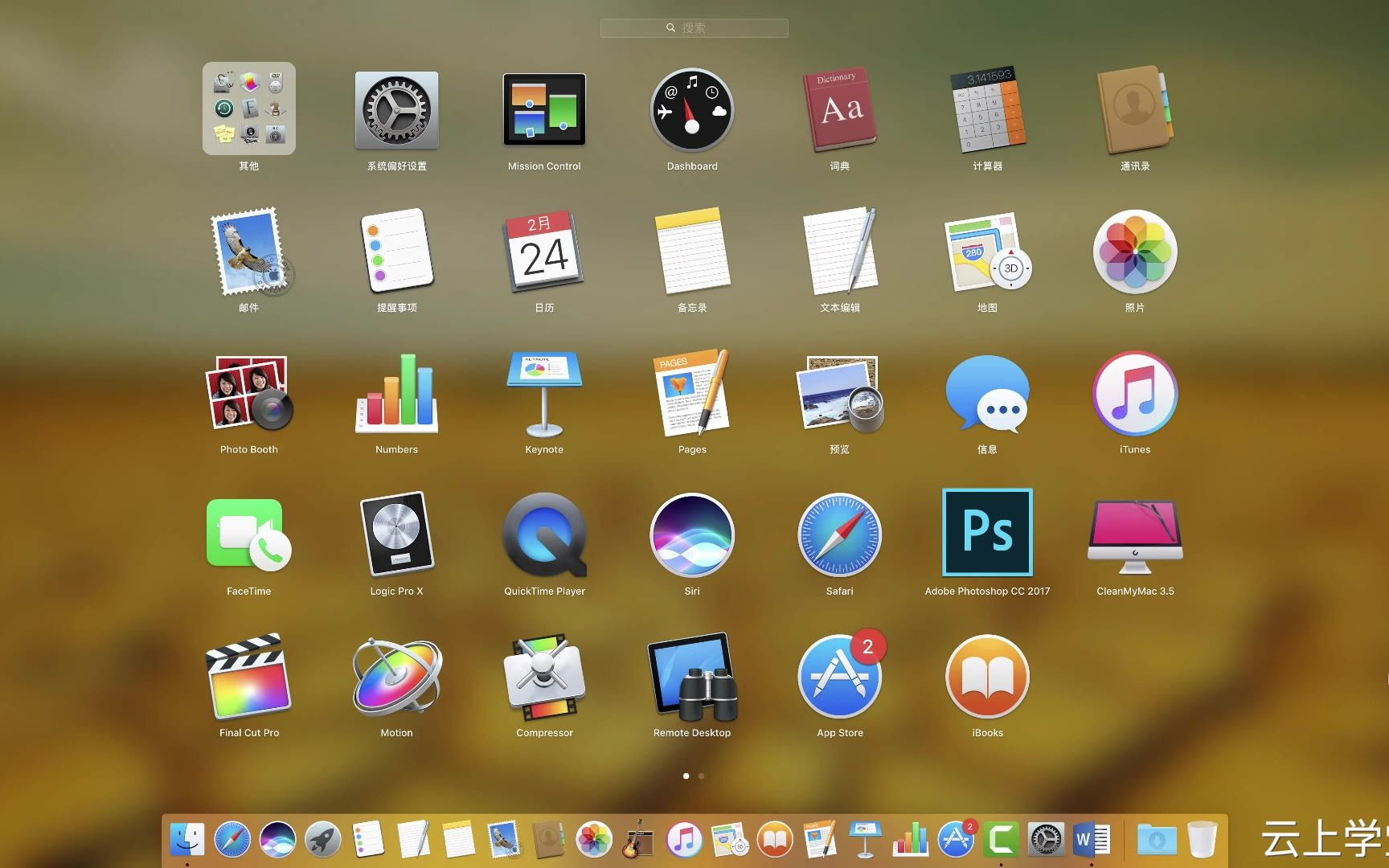
Task: Launch Logic Pro X
Action: pyautogui.click(x=397, y=534)
